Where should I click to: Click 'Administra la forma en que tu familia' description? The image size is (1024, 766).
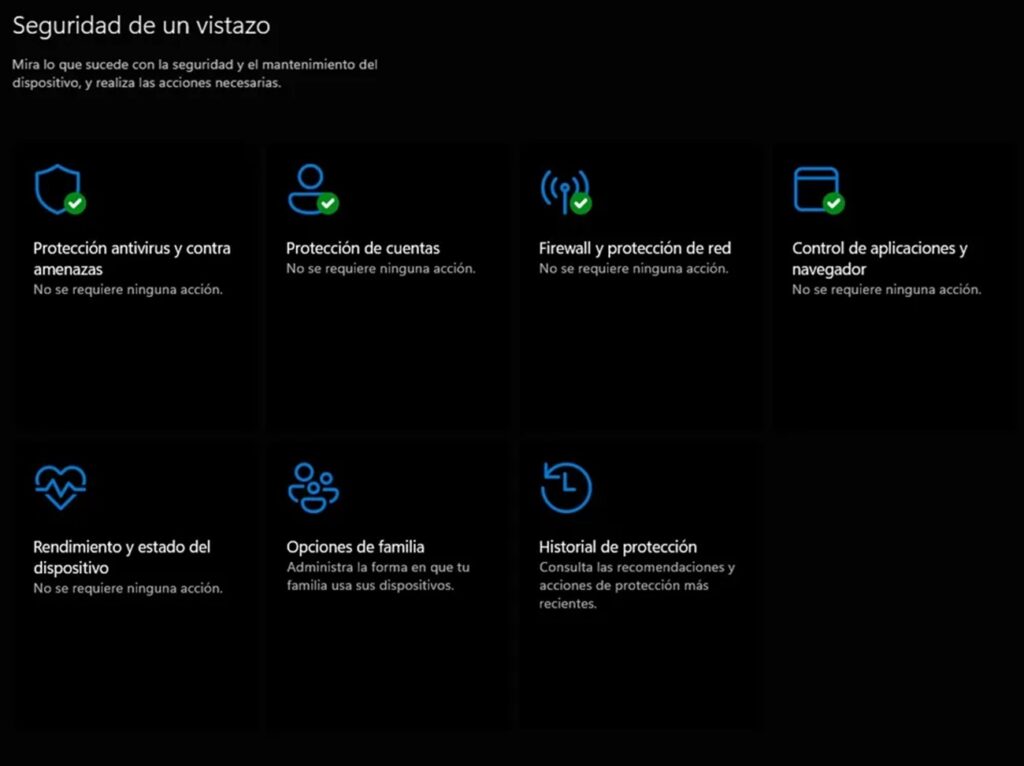tap(378, 576)
